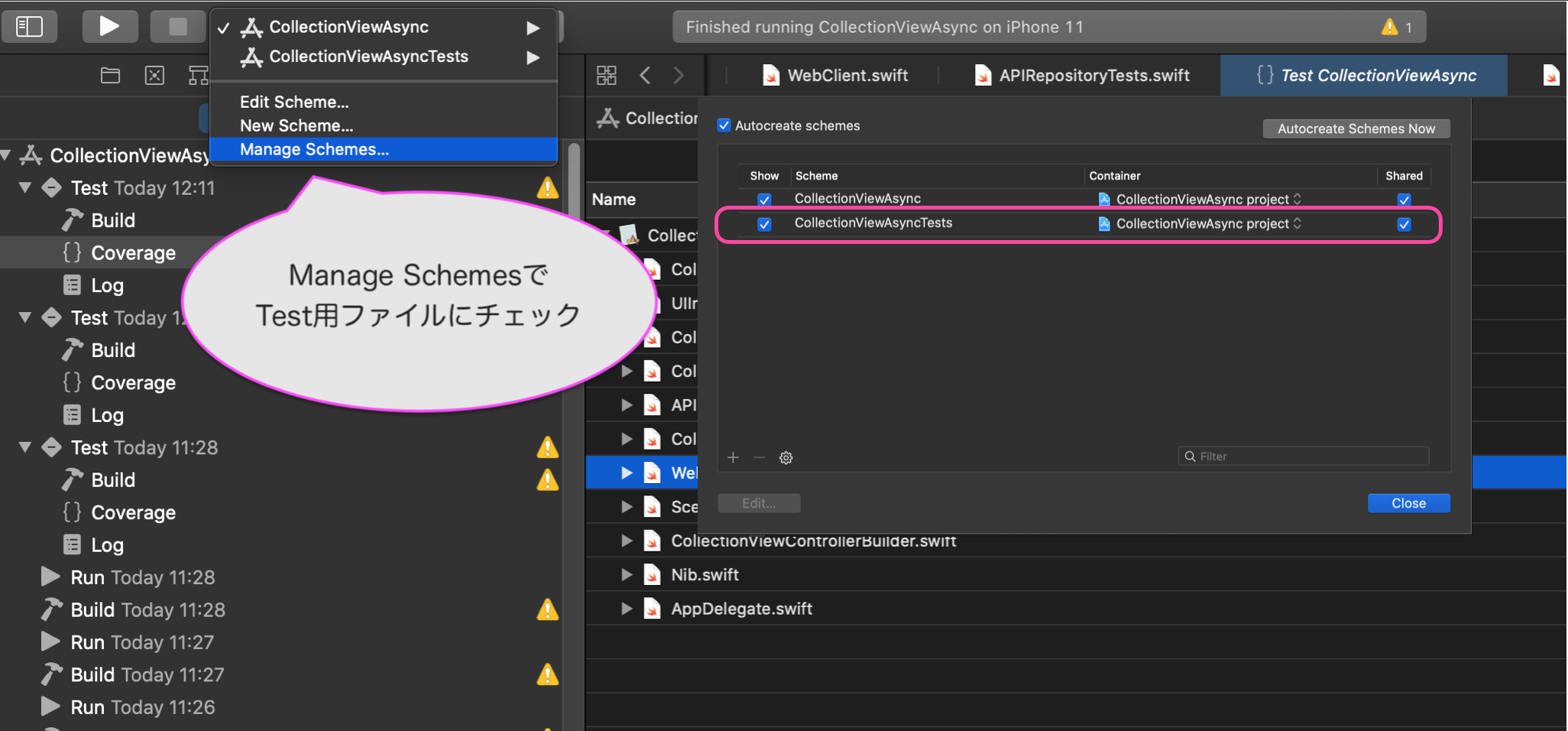Open the source control navigator icon
The image size is (1568, 731).
(x=154, y=75)
